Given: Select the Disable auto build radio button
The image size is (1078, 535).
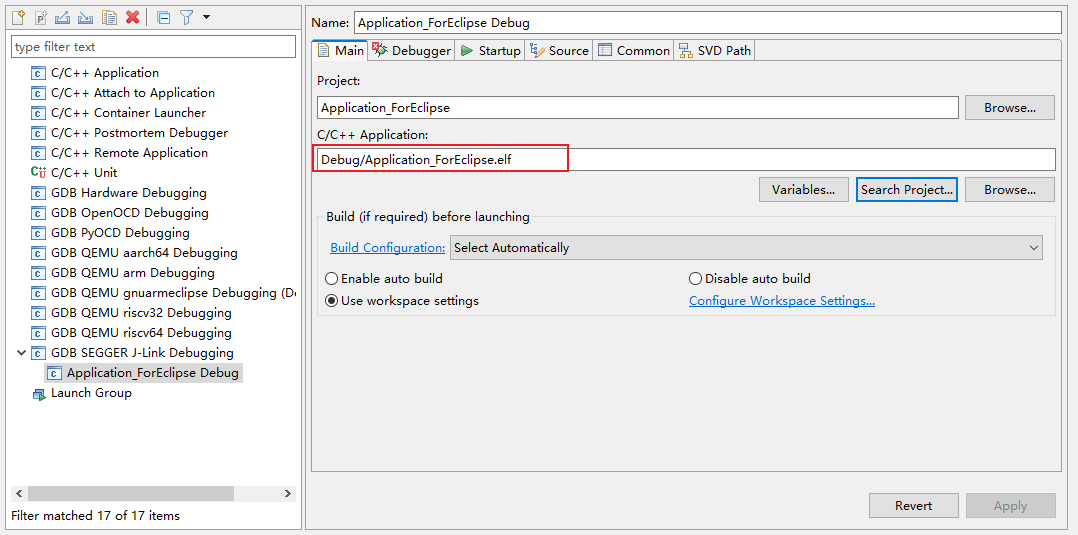Looking at the screenshot, I should 696,279.
